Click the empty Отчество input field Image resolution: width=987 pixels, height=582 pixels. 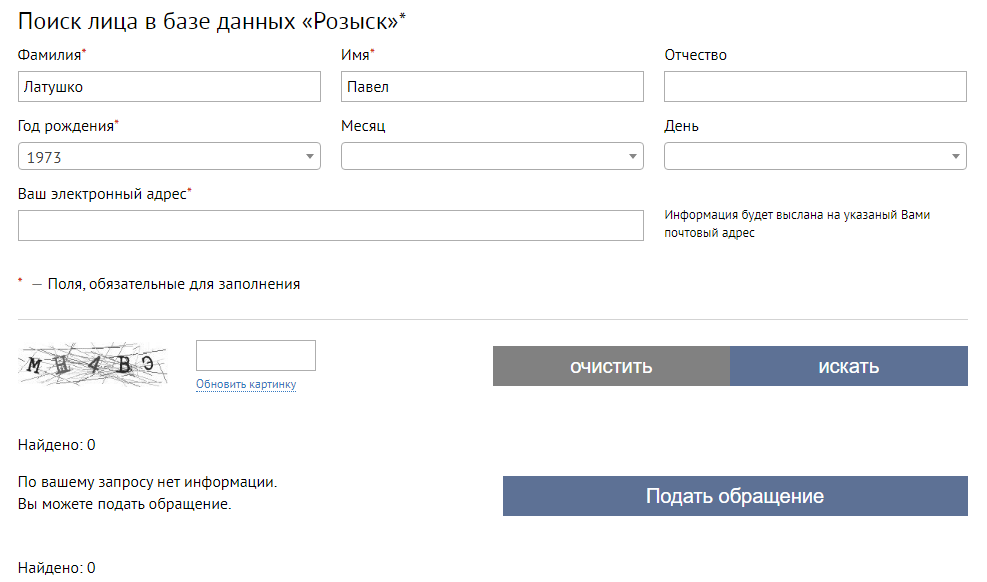point(815,87)
